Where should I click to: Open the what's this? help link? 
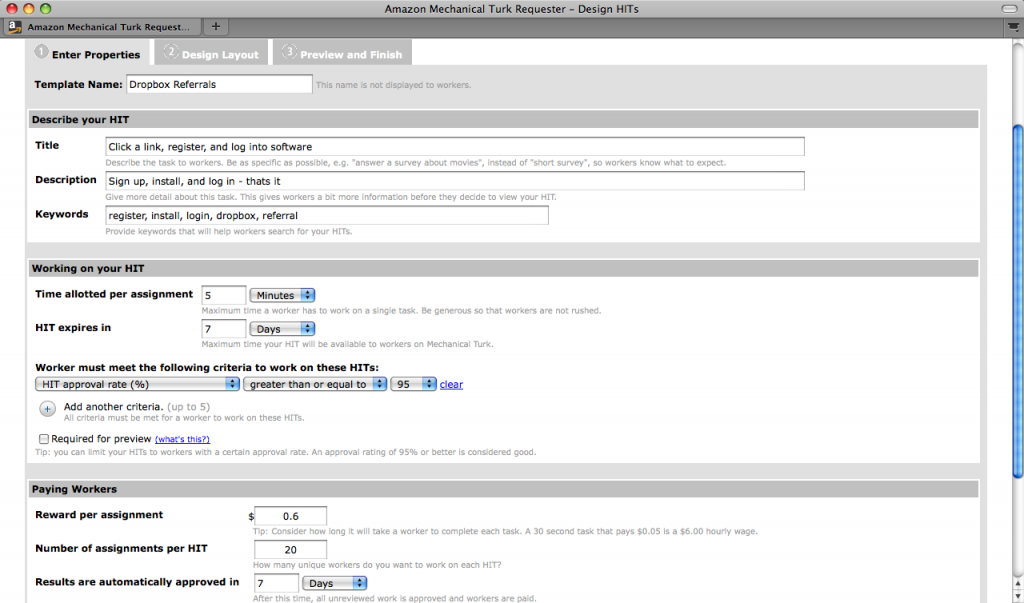(182, 439)
